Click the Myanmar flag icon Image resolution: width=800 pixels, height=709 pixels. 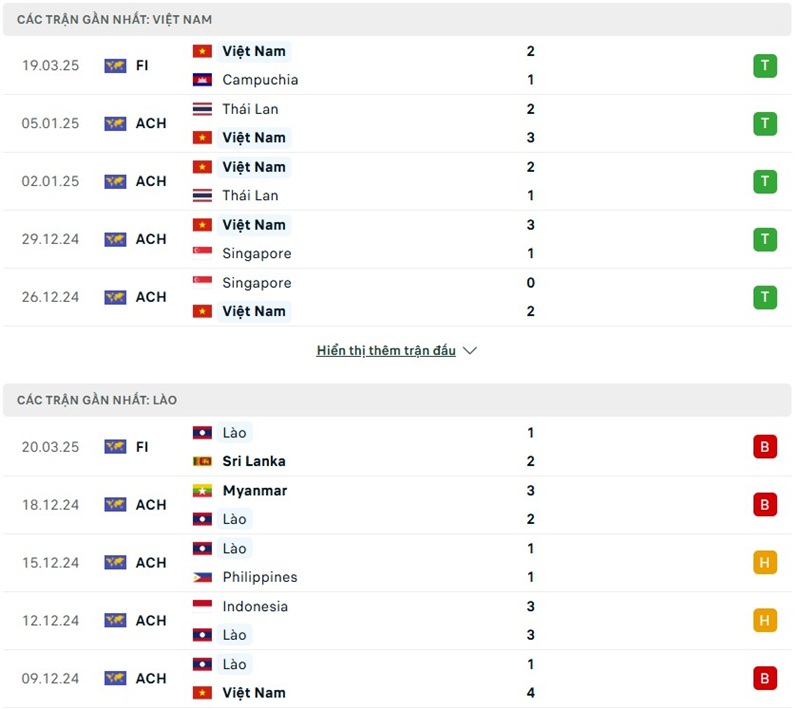[x=203, y=491]
